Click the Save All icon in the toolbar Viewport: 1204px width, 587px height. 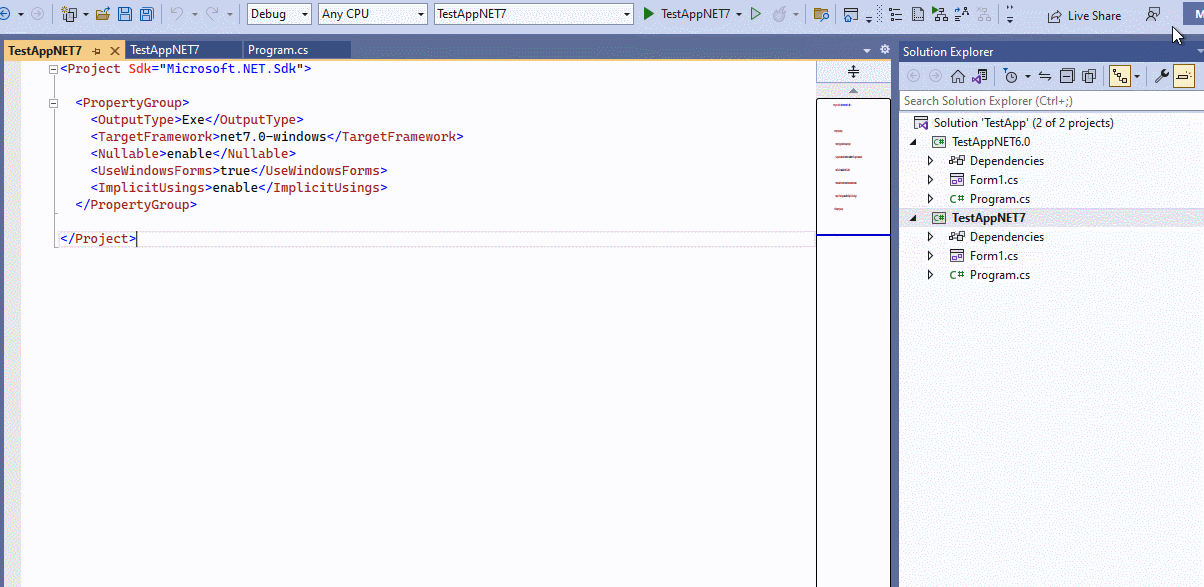tap(146, 14)
